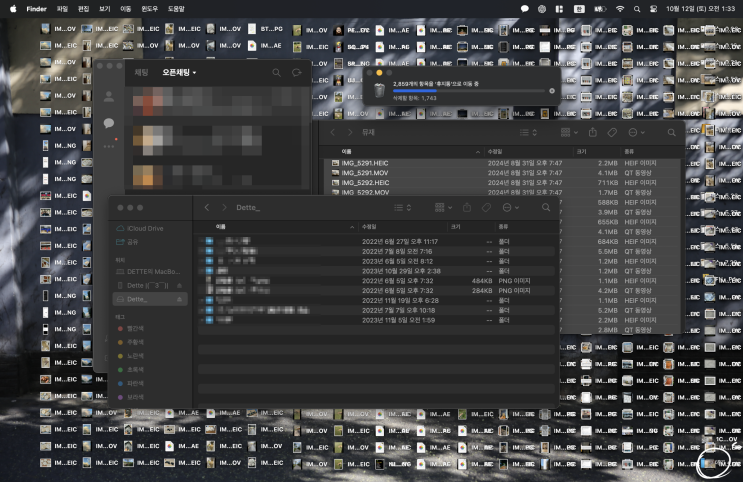Open the friends list icon in chat sidebar
The width and height of the screenshot is (743, 482).
coord(109,96)
